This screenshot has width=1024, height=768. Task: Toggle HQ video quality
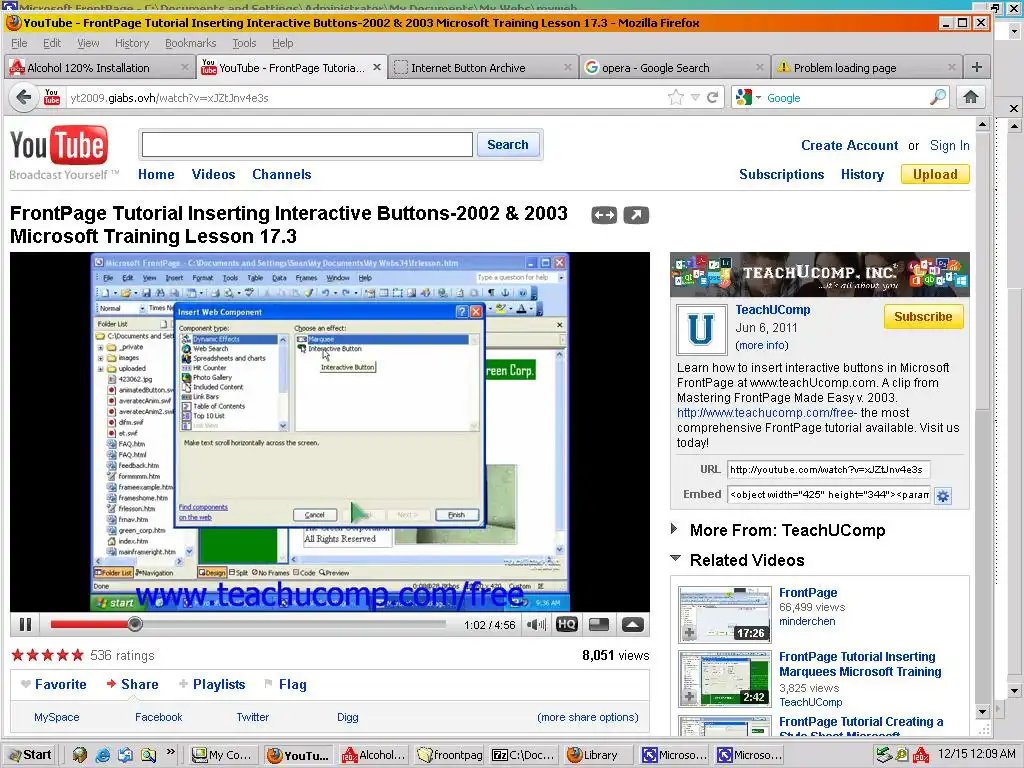pyautogui.click(x=566, y=624)
